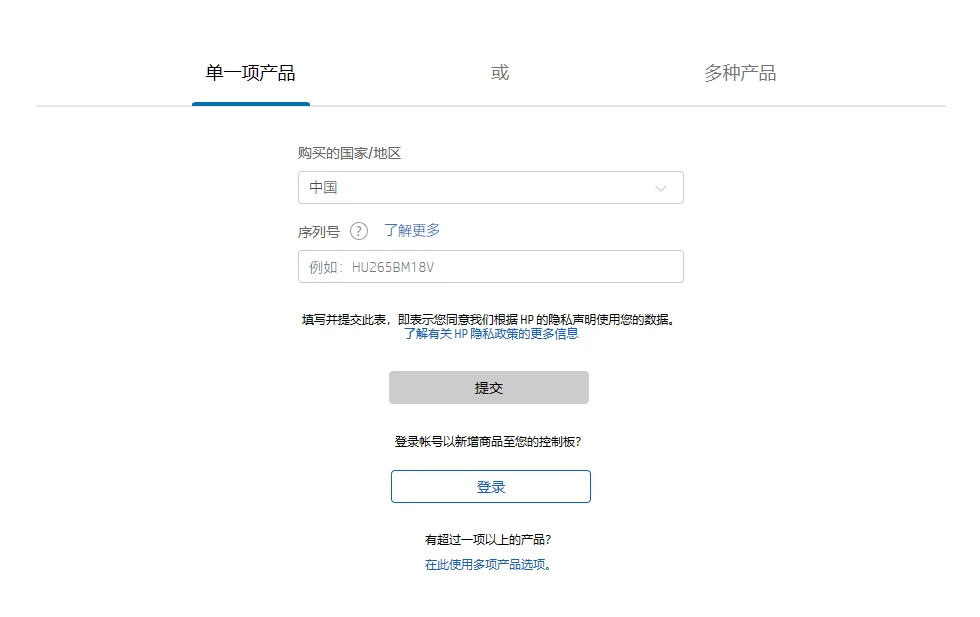Open the 中国 country/region dropdown
This screenshot has width=980, height=617.
click(490, 188)
